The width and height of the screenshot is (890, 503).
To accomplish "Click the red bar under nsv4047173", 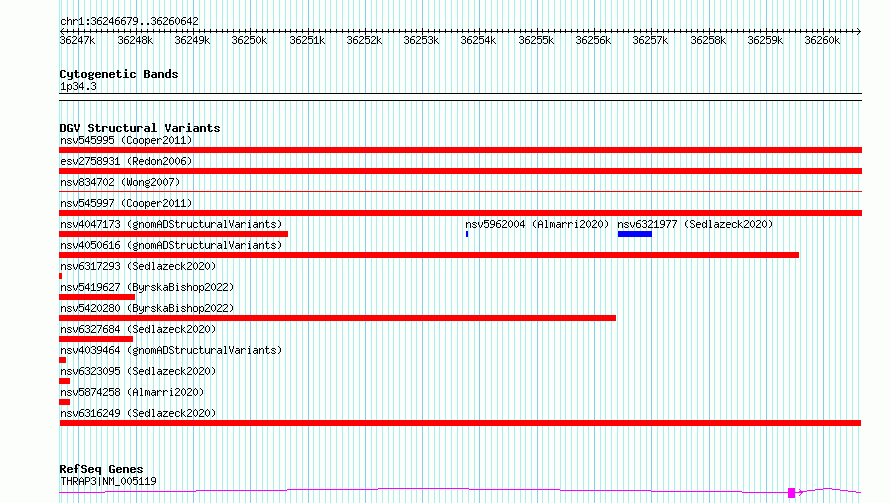I will pos(174,234).
